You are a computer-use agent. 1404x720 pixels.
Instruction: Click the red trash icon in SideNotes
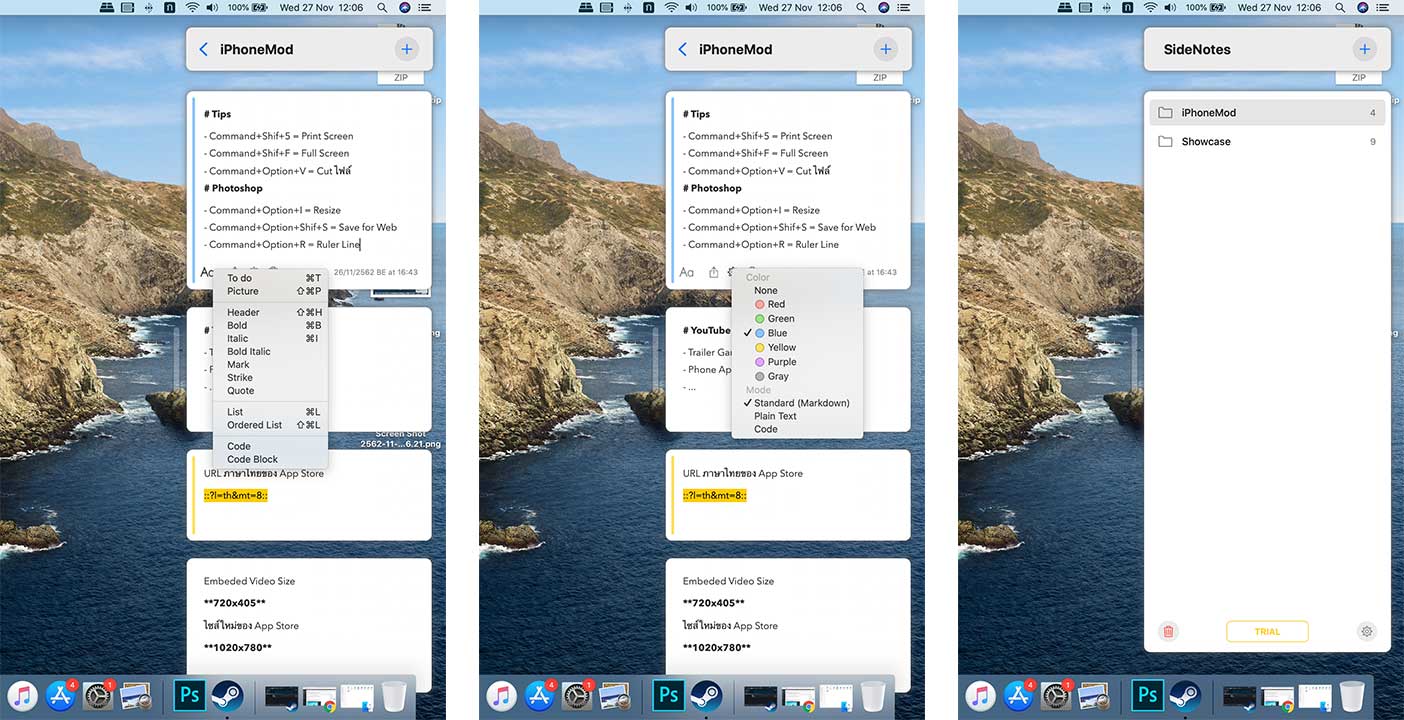tap(1168, 631)
